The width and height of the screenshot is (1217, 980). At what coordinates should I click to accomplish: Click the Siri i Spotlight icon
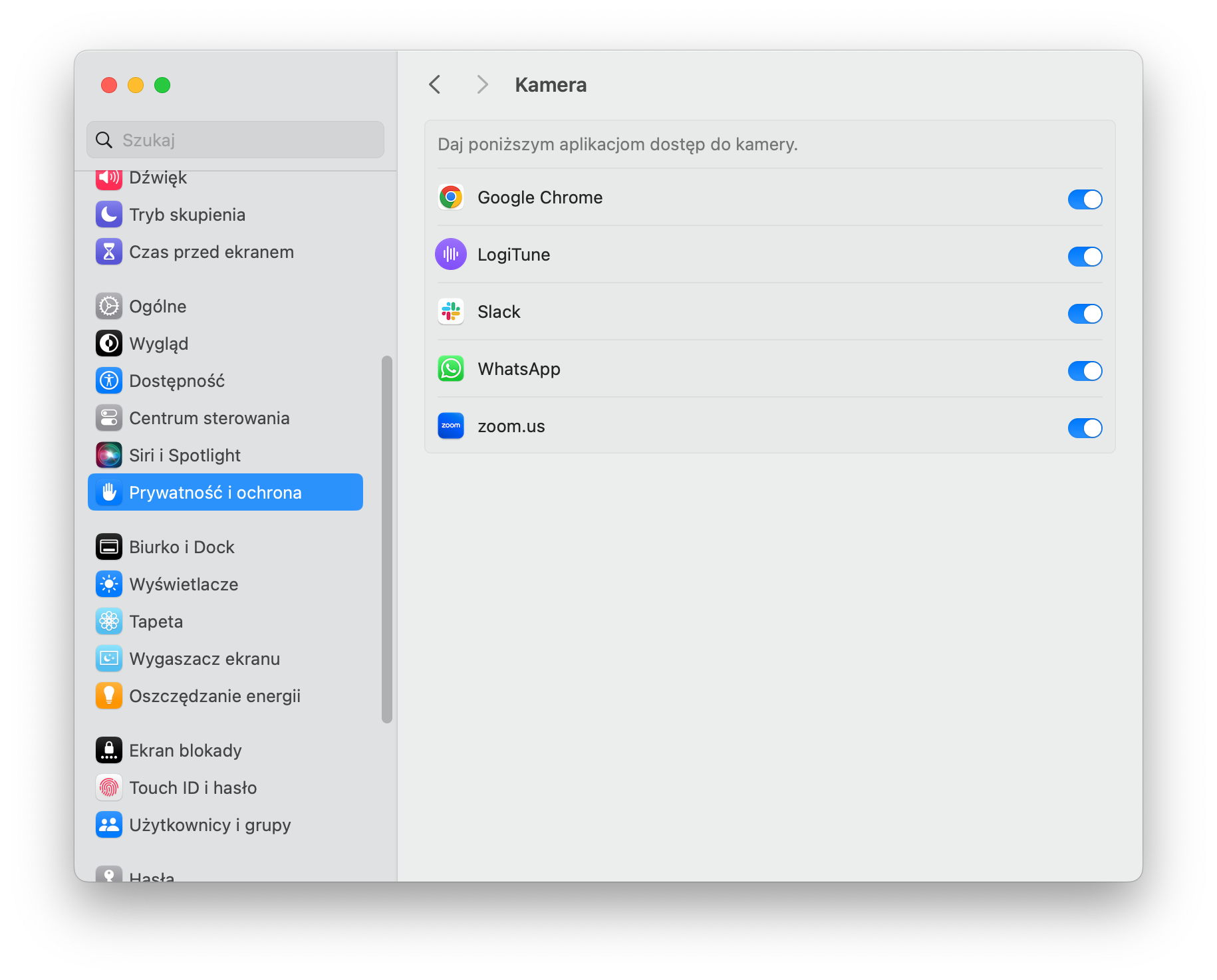(x=108, y=455)
